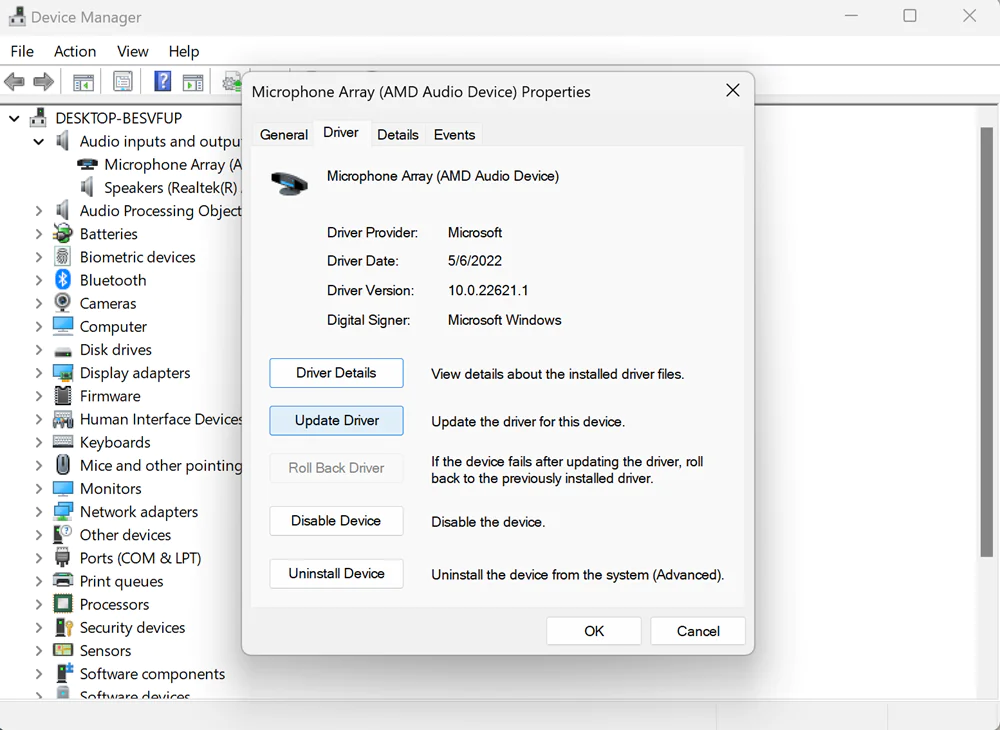
Task: Dismiss the dialog with Cancel
Action: point(698,631)
